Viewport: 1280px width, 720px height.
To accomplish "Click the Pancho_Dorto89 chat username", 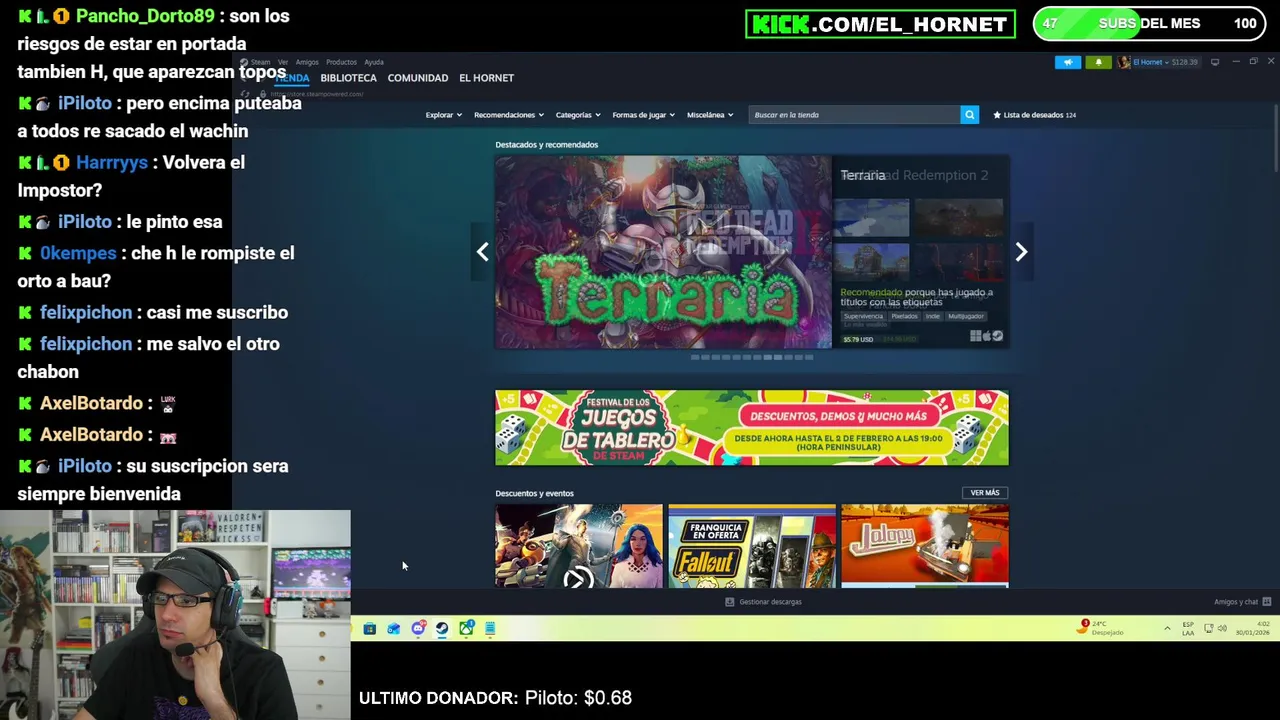I will [x=145, y=16].
